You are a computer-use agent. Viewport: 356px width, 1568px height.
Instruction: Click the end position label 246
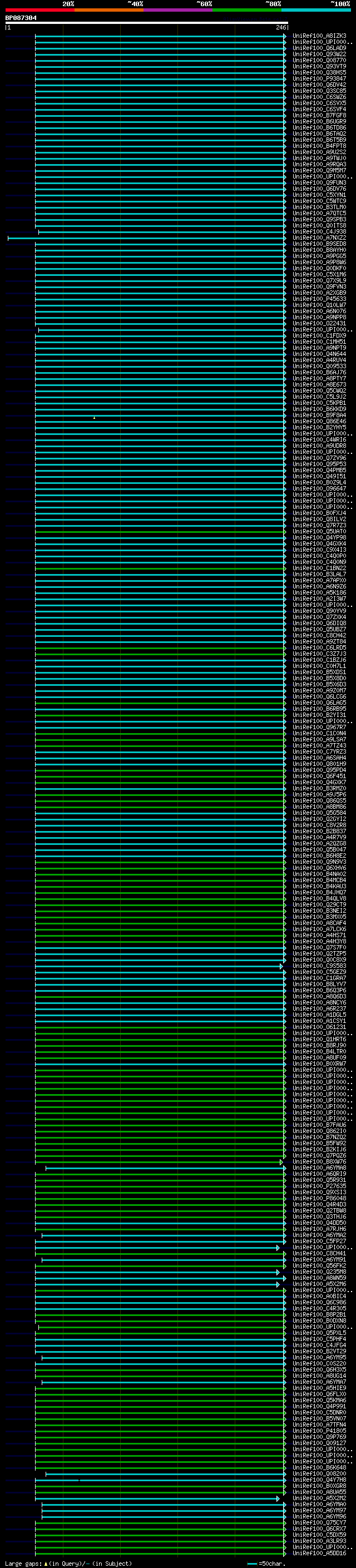280,27
